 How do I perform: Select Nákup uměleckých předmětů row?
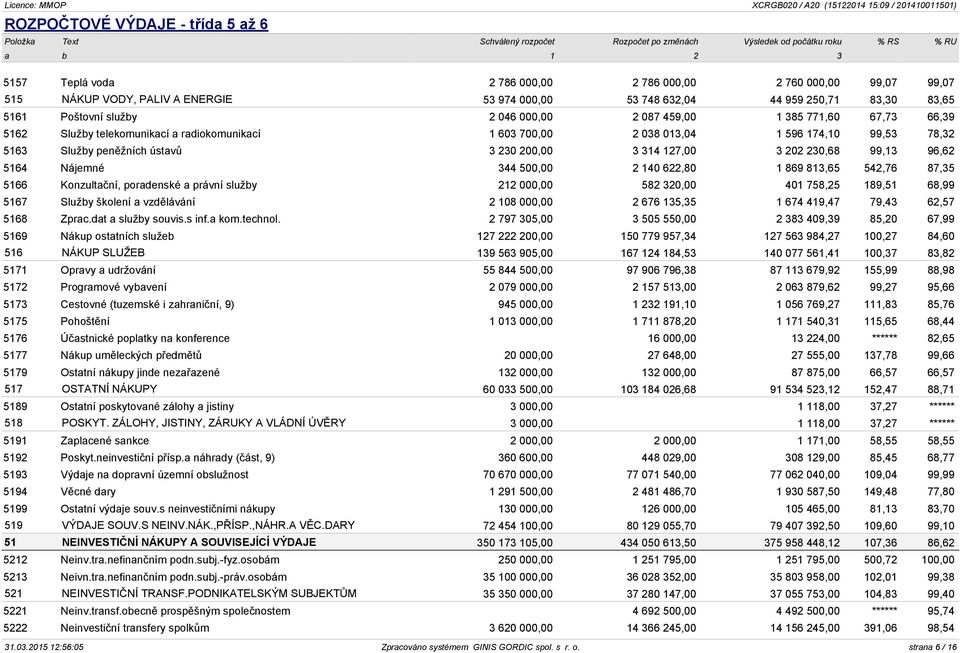pos(480,355)
